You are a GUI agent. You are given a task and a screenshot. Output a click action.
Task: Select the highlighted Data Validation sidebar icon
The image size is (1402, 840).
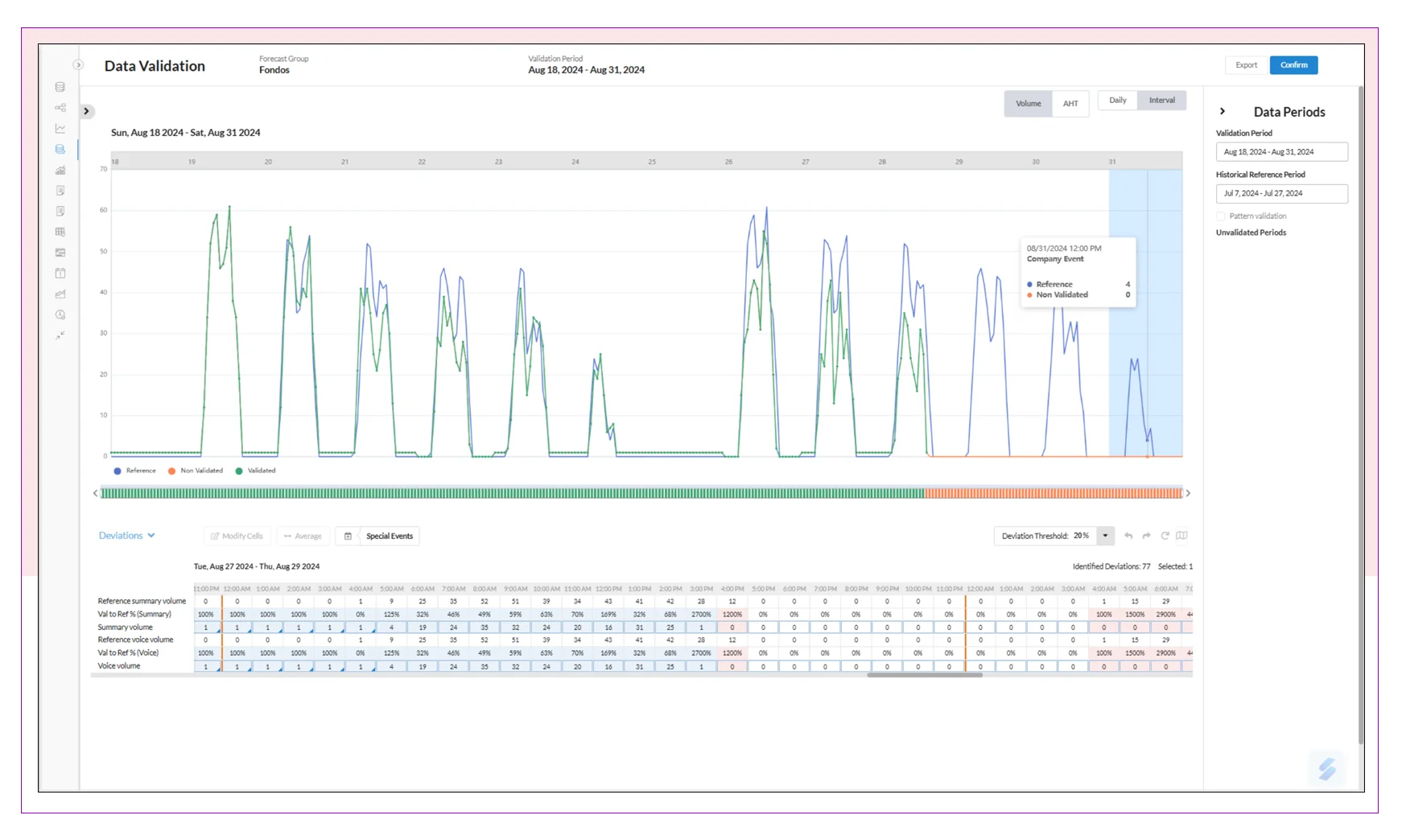[x=60, y=149]
